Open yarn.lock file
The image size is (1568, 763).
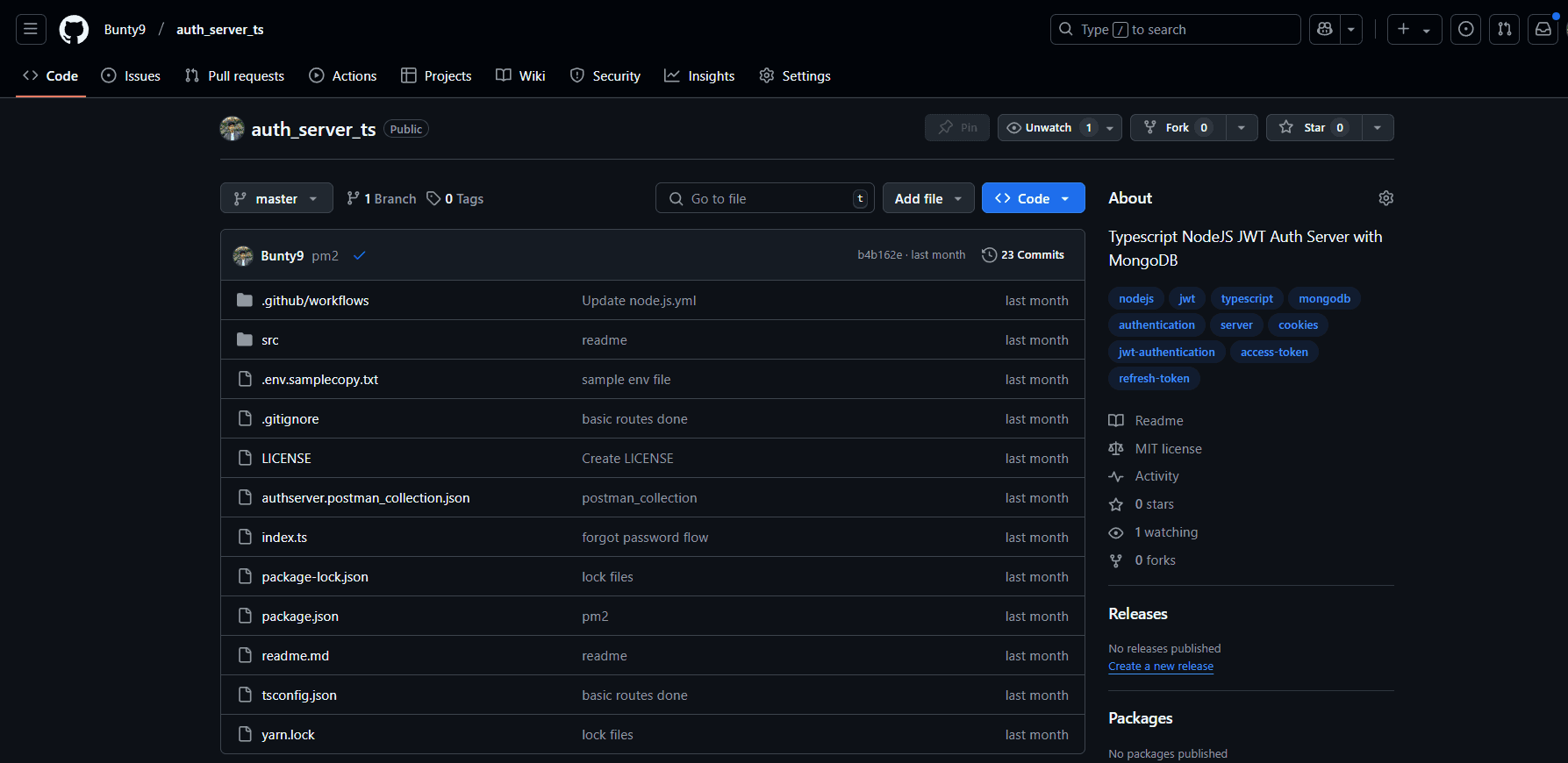(288, 735)
